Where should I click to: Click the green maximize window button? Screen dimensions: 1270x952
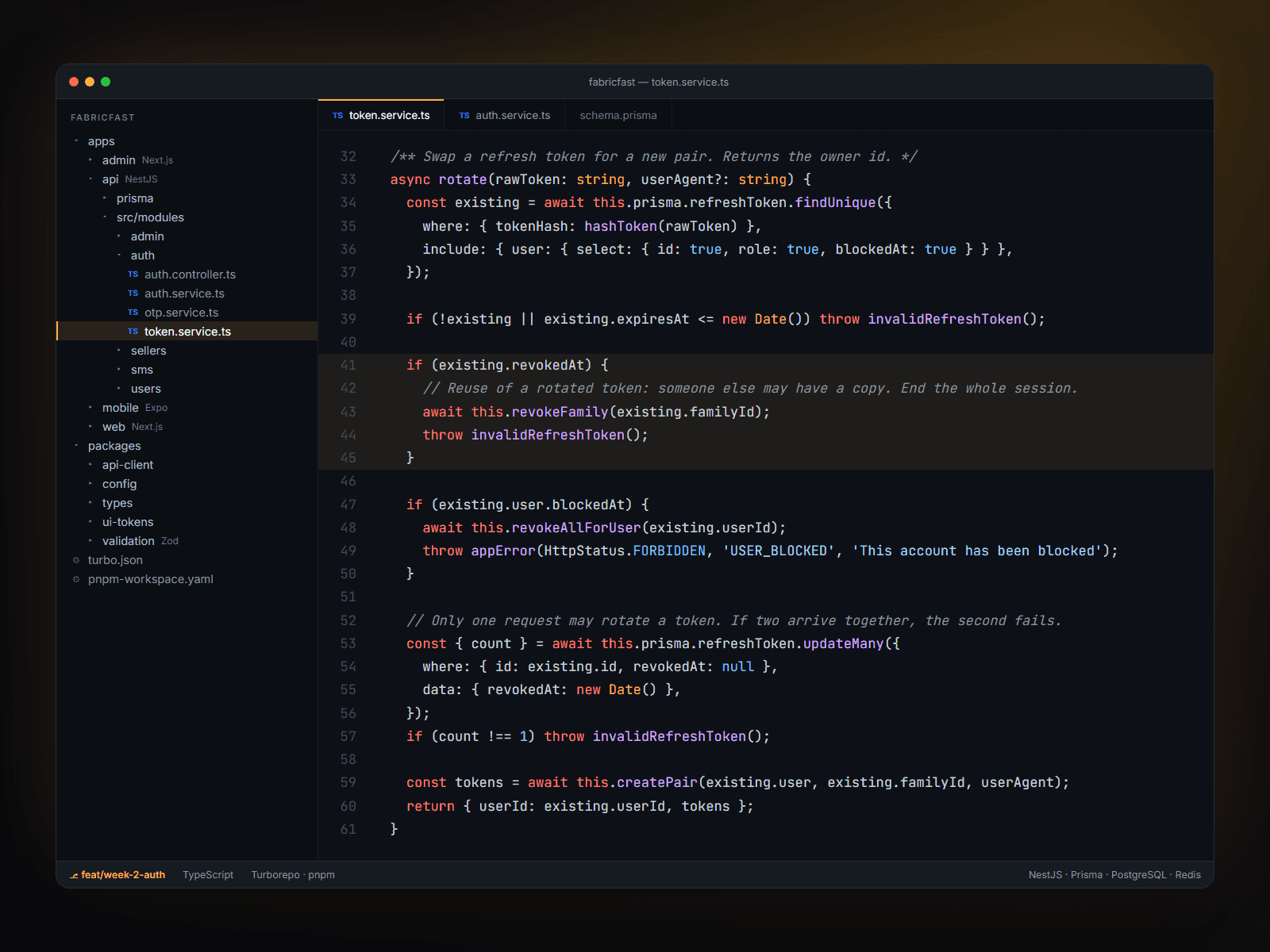[x=106, y=82]
